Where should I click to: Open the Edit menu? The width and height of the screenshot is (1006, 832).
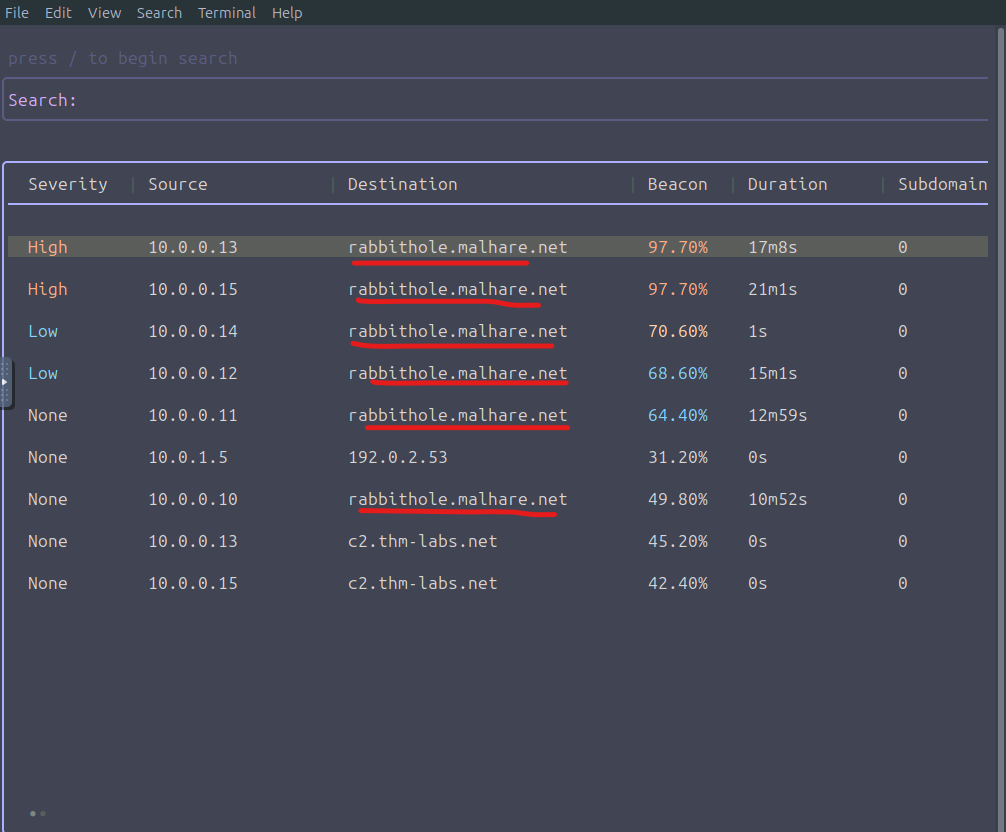58,13
